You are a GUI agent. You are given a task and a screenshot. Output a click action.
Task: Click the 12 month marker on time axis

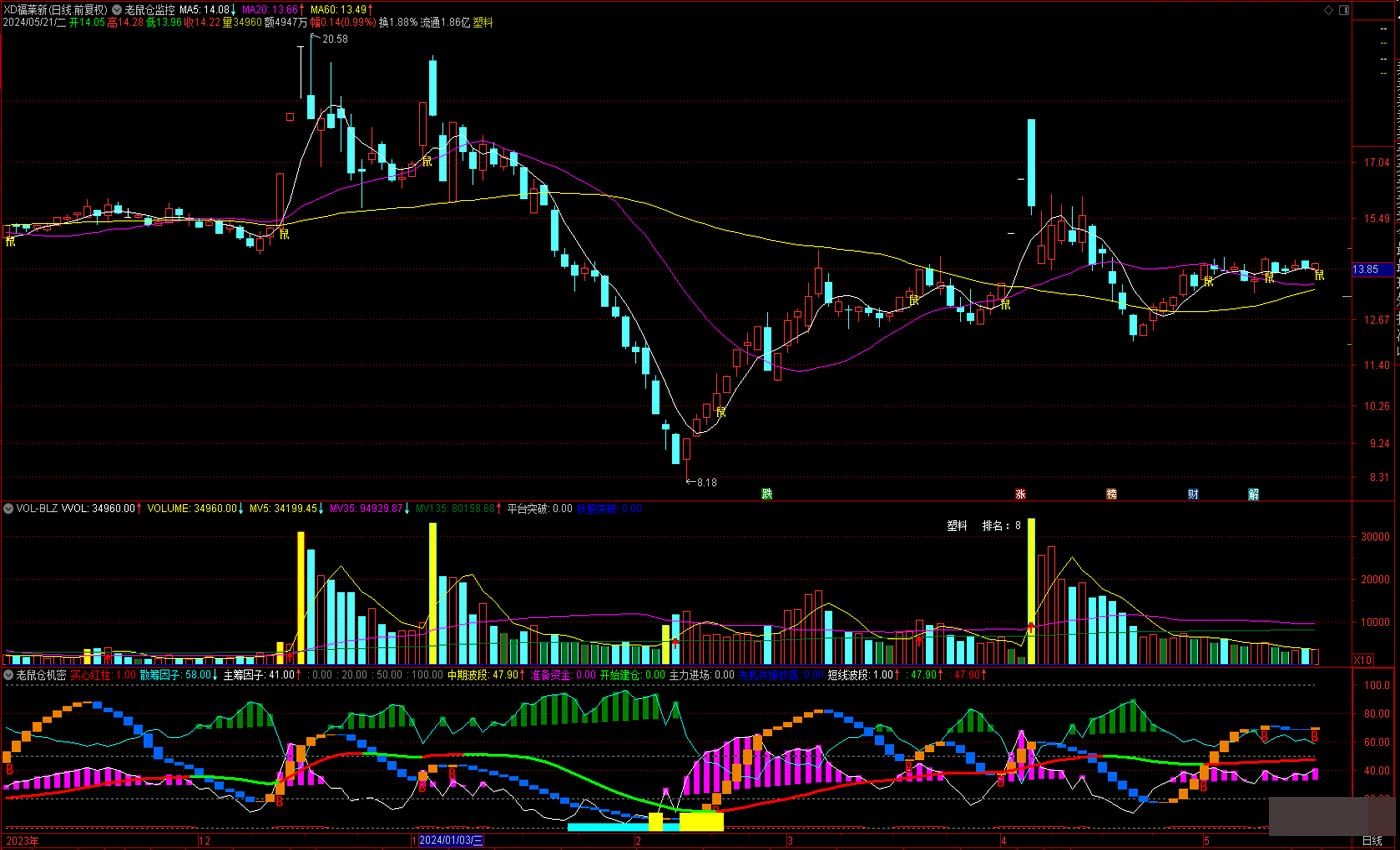205,841
